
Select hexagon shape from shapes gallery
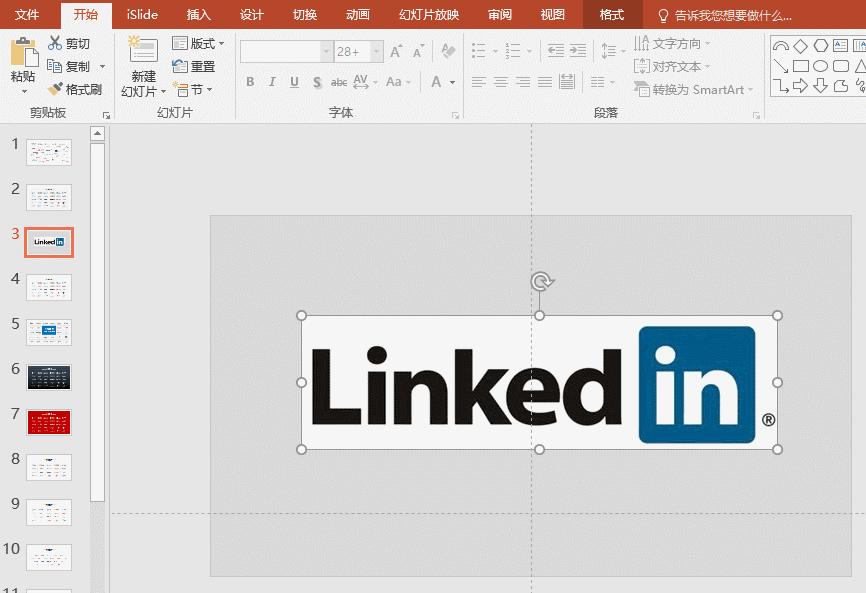point(821,46)
